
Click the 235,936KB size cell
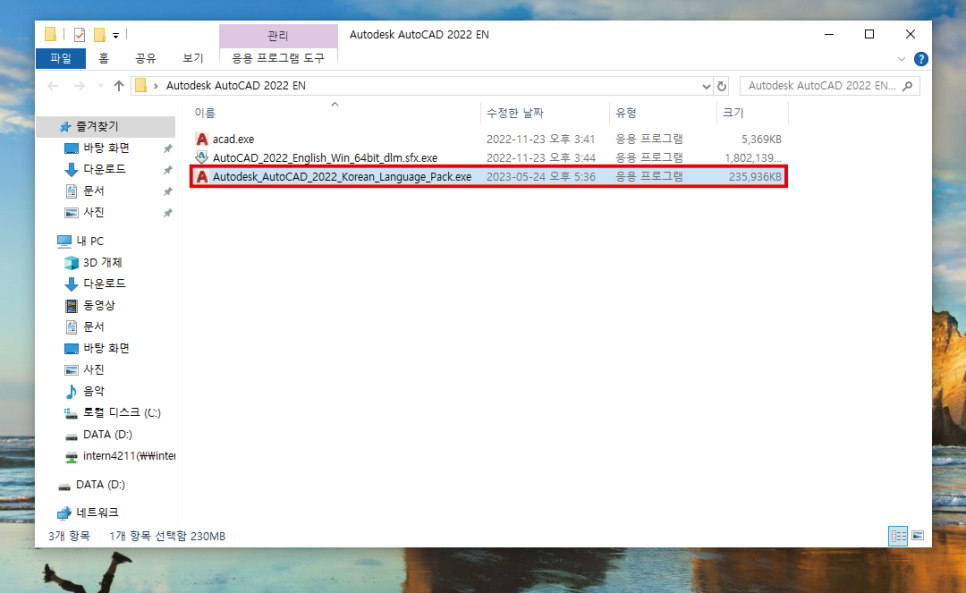coord(755,177)
